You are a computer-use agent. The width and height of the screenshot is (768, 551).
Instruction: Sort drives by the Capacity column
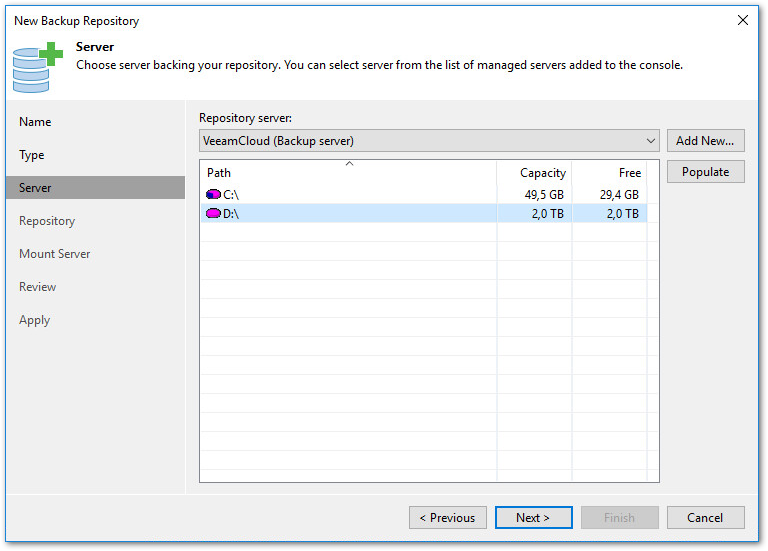coord(535,173)
